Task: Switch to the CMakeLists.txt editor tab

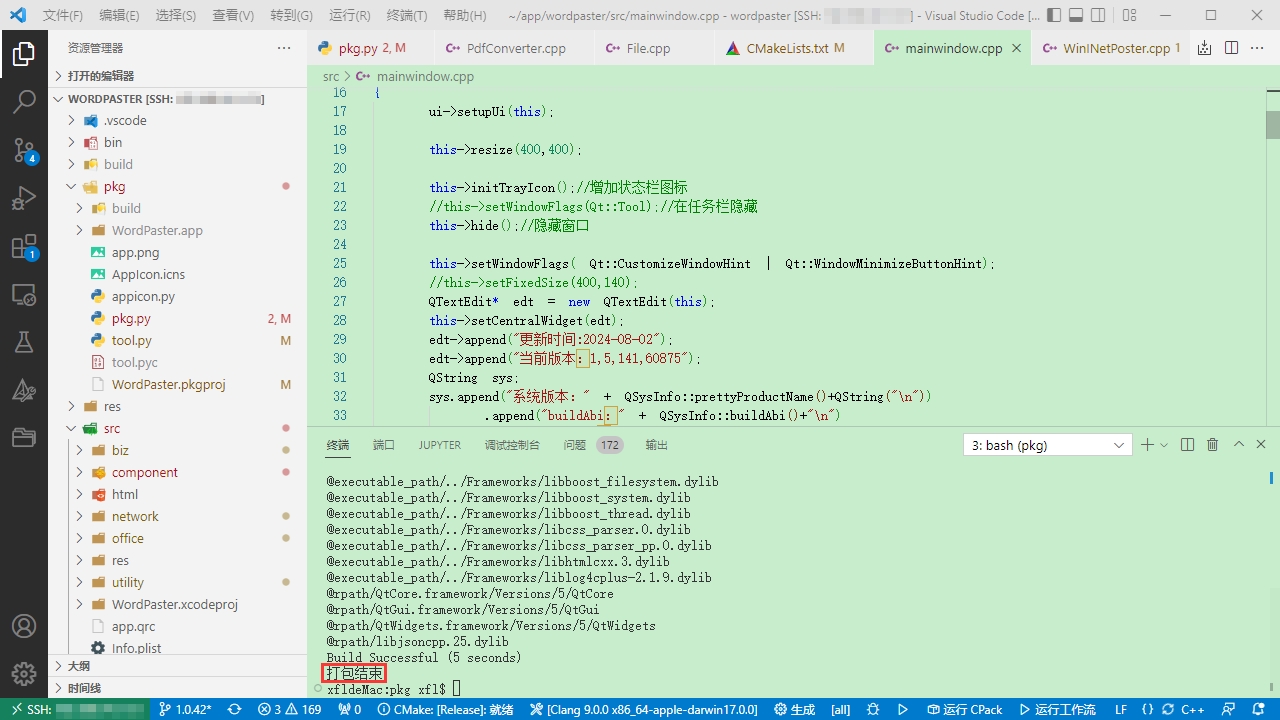Action: point(786,48)
